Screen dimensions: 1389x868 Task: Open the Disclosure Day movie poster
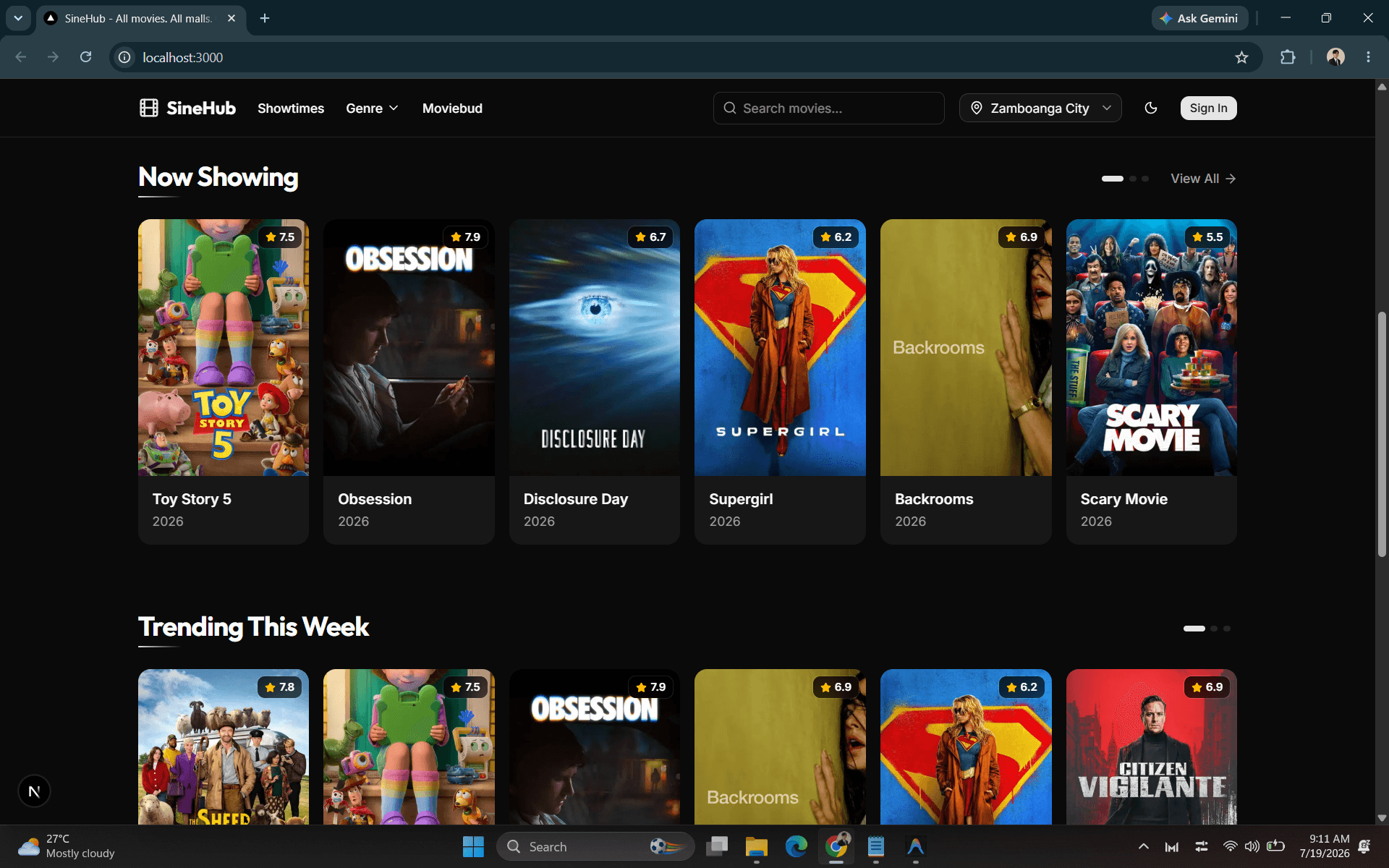tap(595, 348)
